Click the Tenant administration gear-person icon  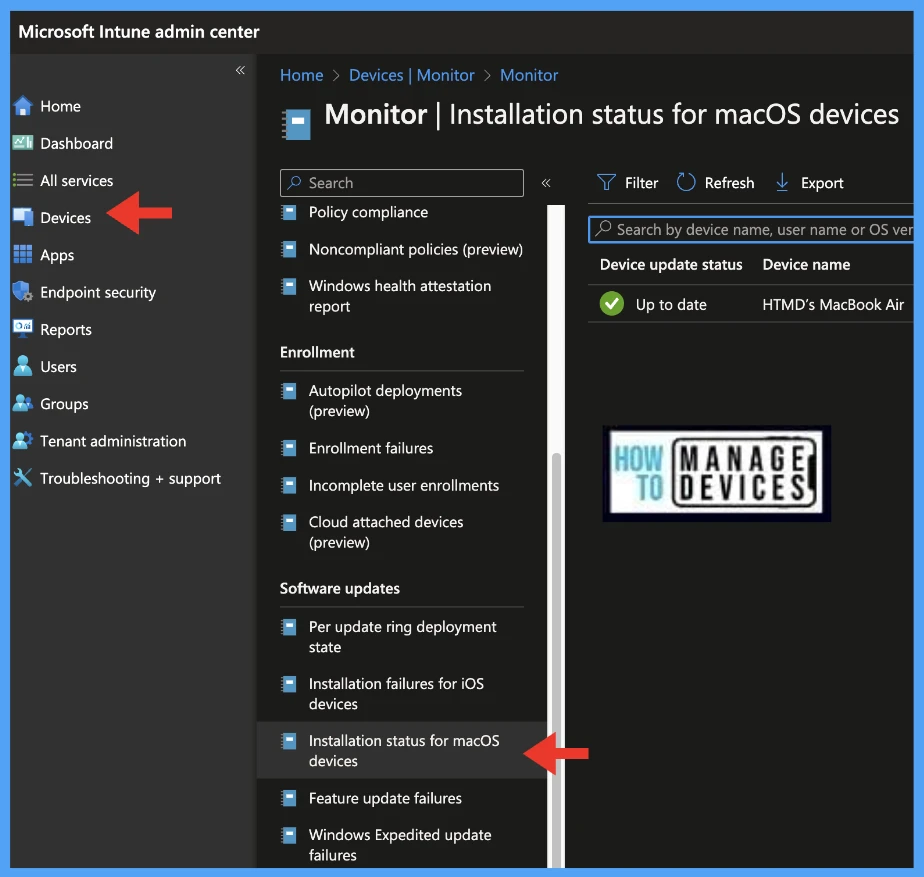[x=23, y=440]
